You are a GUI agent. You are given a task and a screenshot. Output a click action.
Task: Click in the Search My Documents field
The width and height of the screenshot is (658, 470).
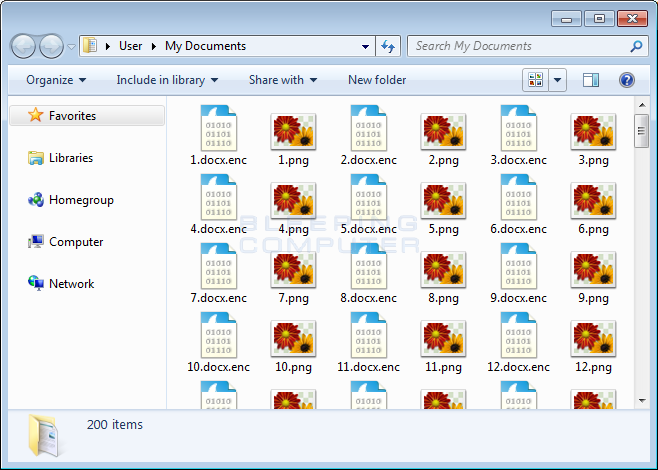[x=517, y=46]
